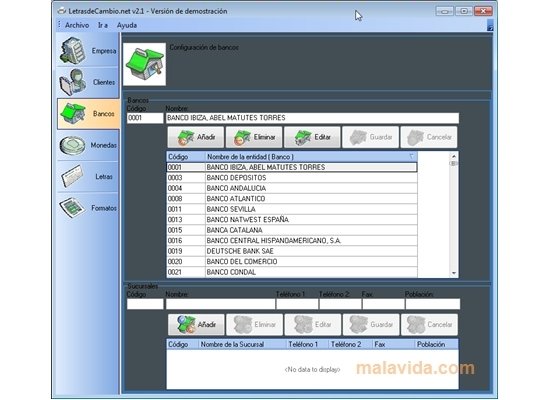Select row BANCO CENTRAL HISPANOAMERICANO, S.A.
The width and height of the screenshot is (550, 400).
point(292,241)
